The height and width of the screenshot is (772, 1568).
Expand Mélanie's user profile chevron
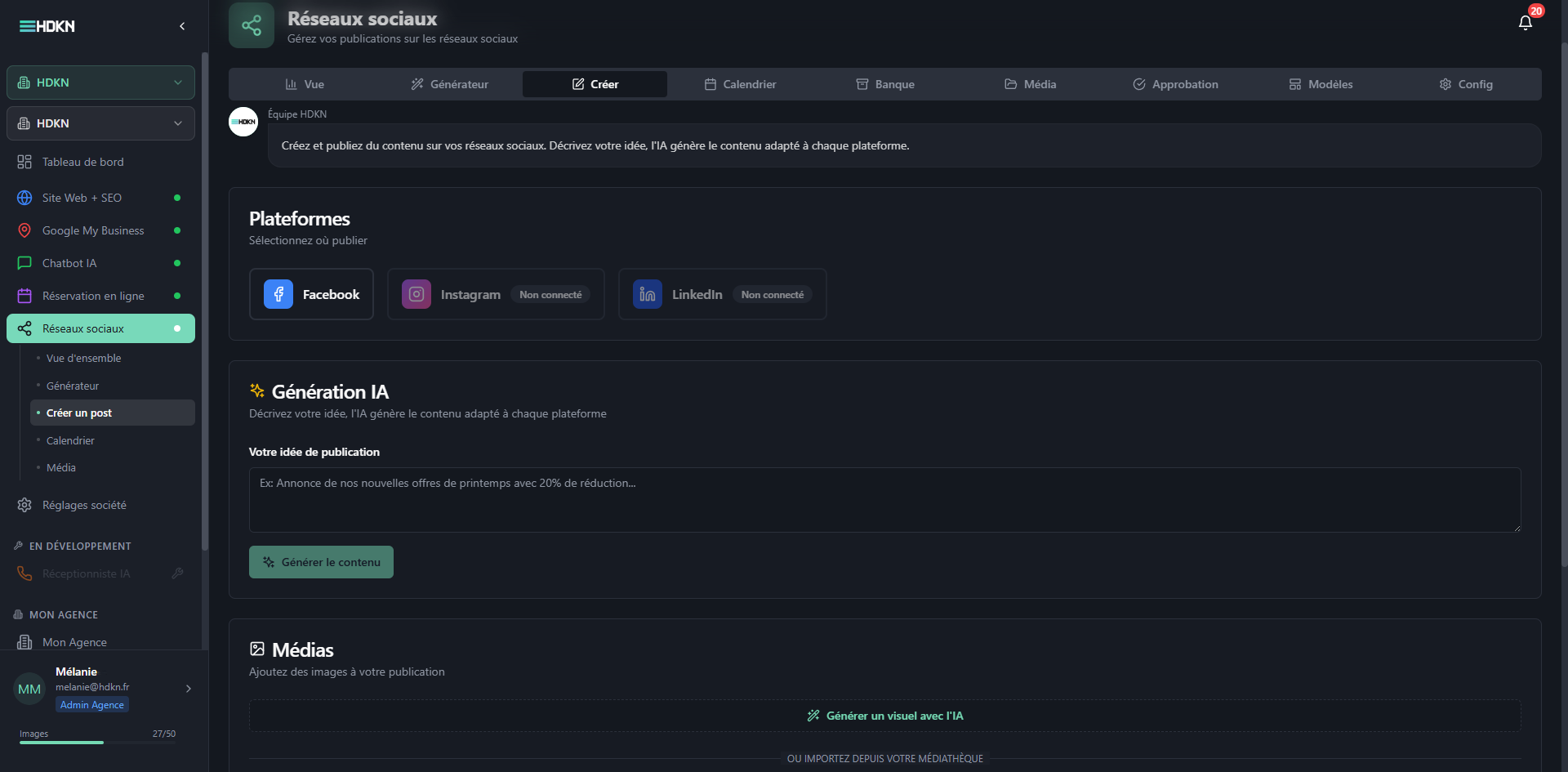coord(189,689)
